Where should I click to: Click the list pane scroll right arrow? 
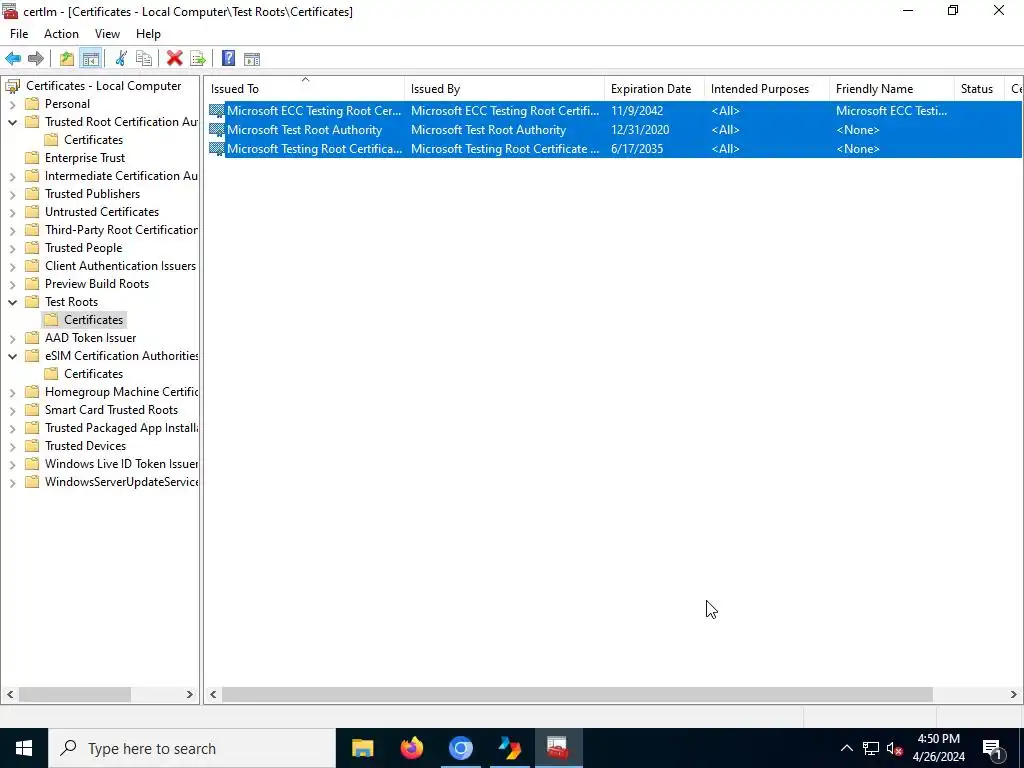pos(1014,695)
